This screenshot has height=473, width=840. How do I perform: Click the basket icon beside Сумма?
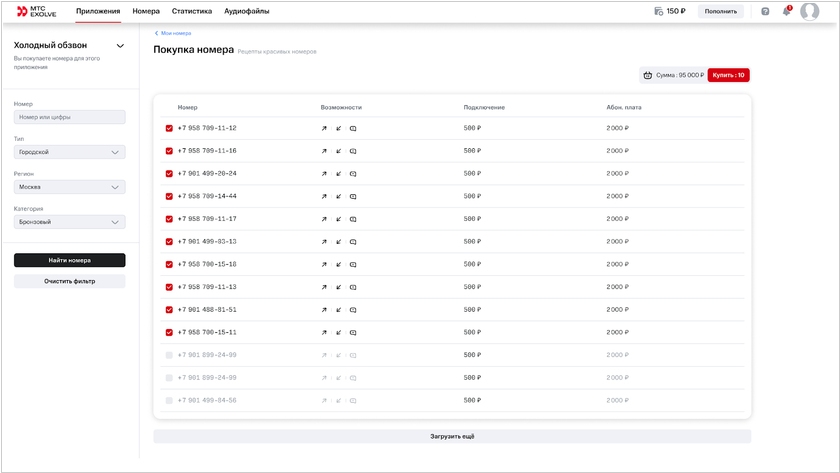pyautogui.click(x=648, y=75)
